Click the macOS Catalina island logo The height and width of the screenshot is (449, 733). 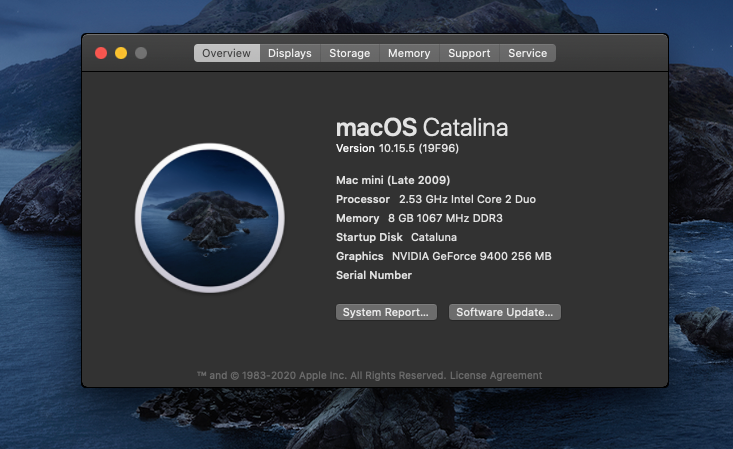coord(210,218)
